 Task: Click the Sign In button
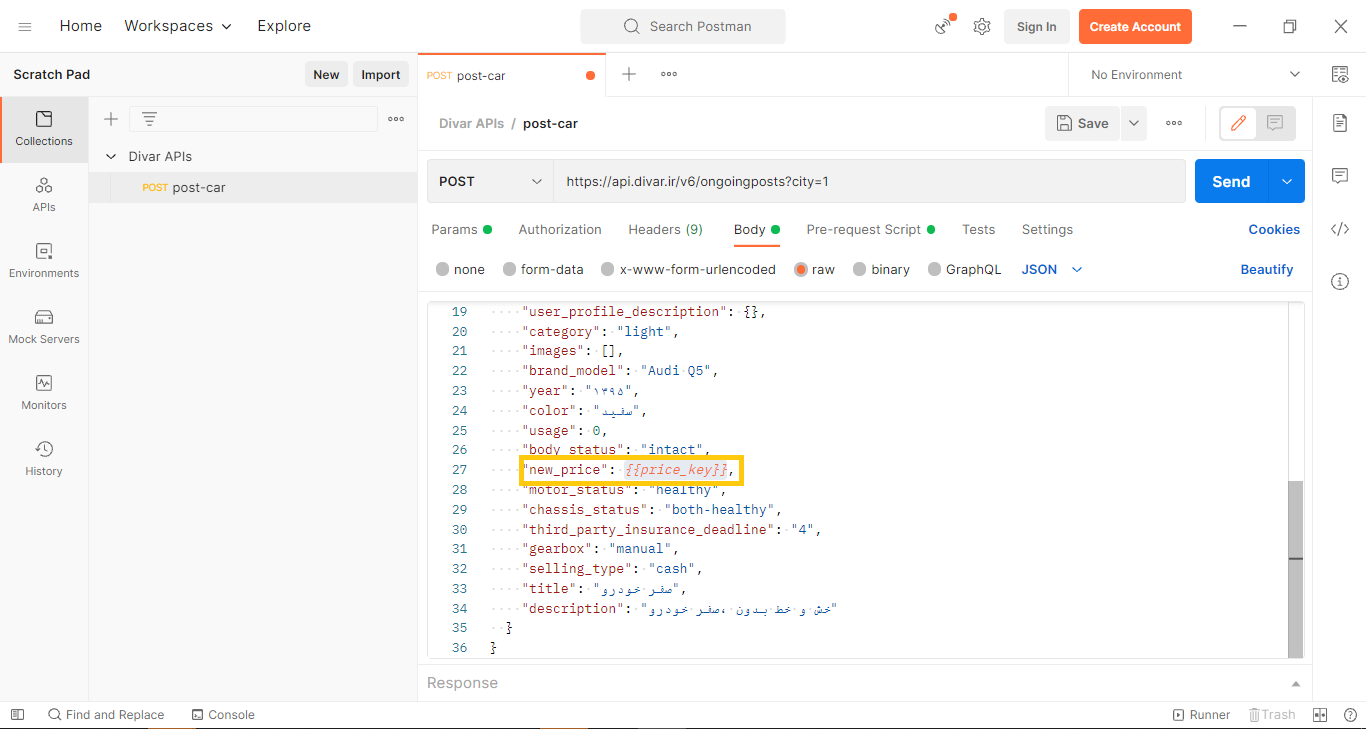pyautogui.click(x=1036, y=26)
